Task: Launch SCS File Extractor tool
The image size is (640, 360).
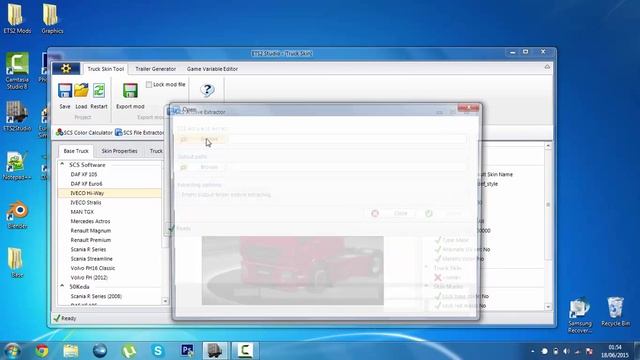Action: coord(140,133)
